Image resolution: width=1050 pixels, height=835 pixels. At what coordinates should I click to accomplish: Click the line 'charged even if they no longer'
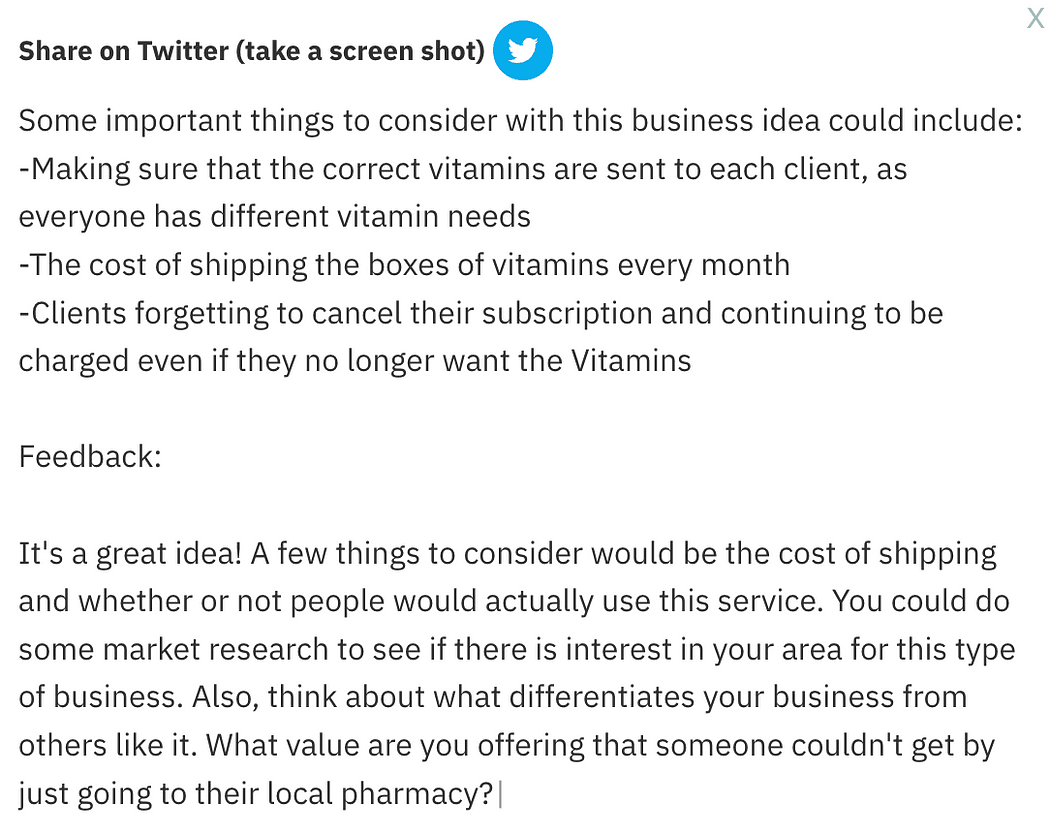pos(355,362)
